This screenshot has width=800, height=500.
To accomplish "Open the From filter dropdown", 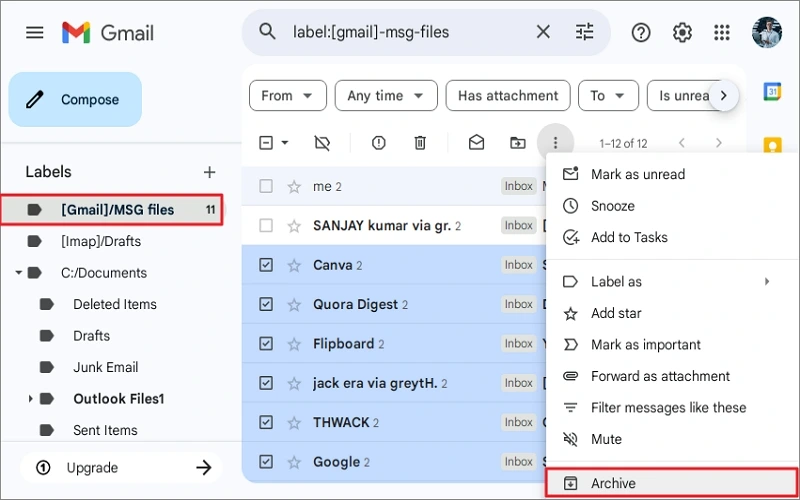I will point(288,96).
